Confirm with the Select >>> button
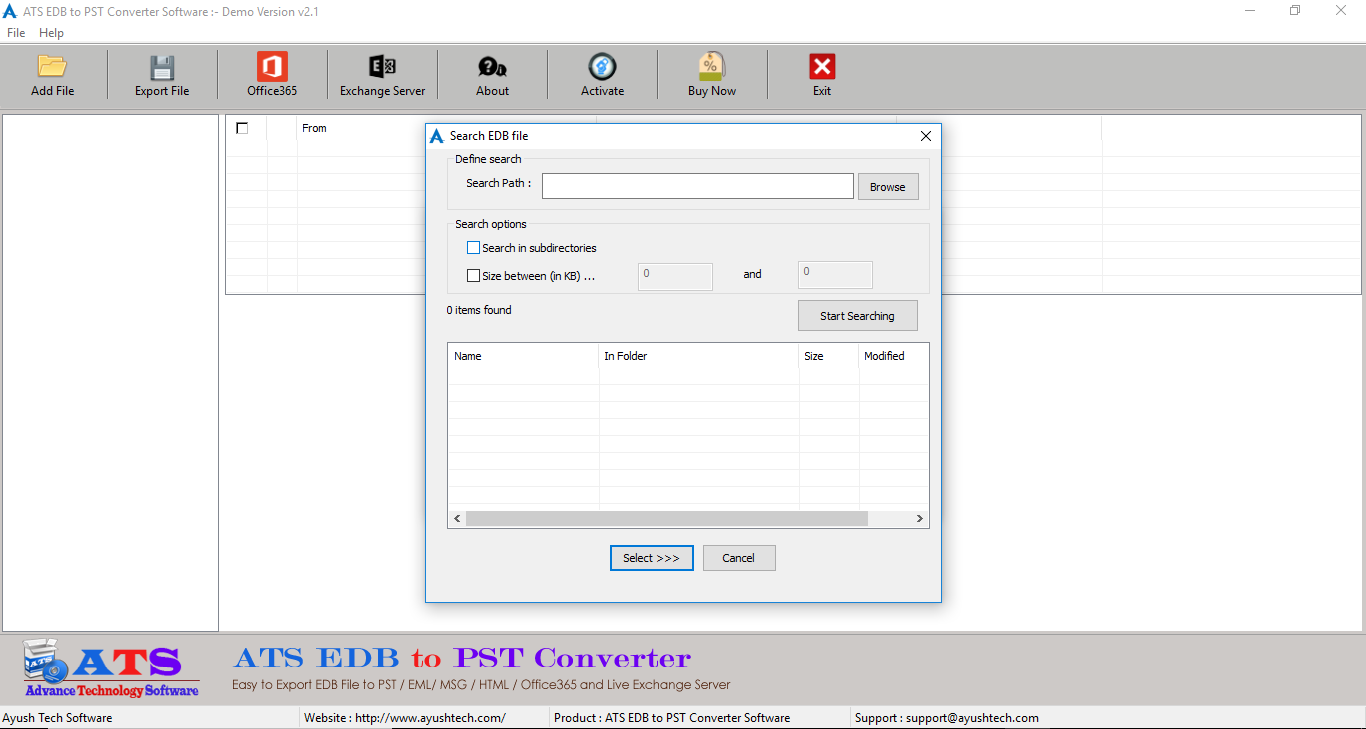Image resolution: width=1366 pixels, height=729 pixels. coord(652,558)
